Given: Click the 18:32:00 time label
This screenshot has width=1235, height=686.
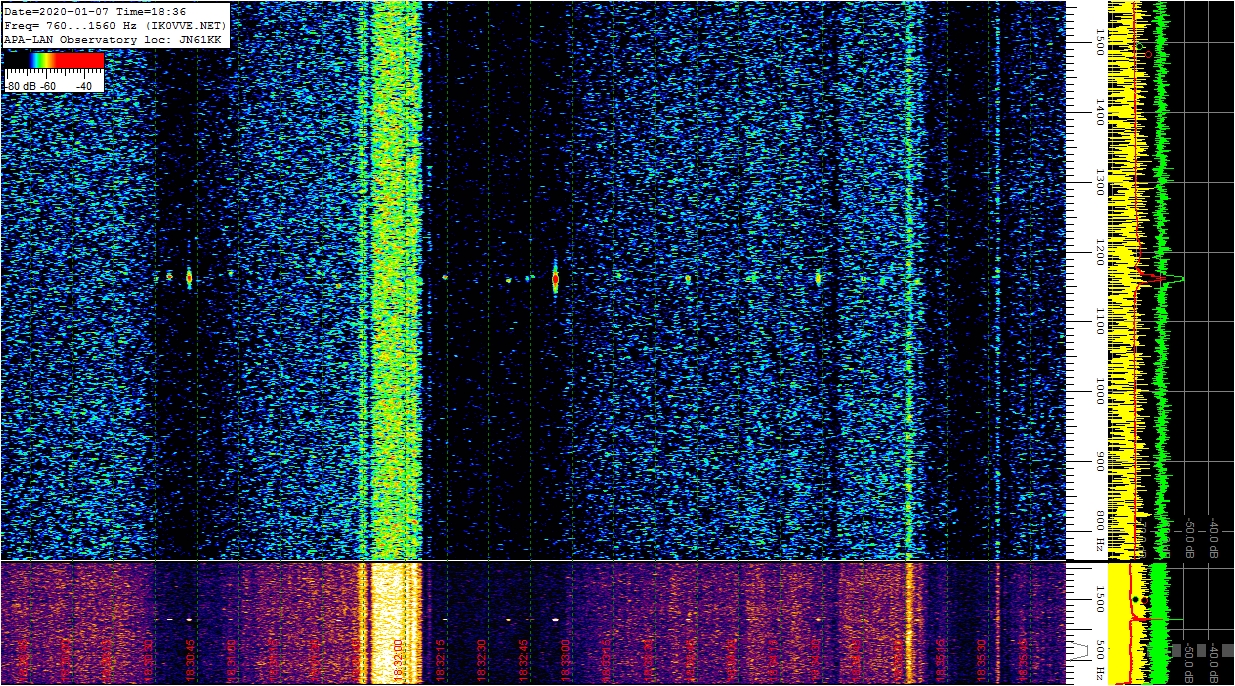Looking at the screenshot, I should [x=397, y=661].
